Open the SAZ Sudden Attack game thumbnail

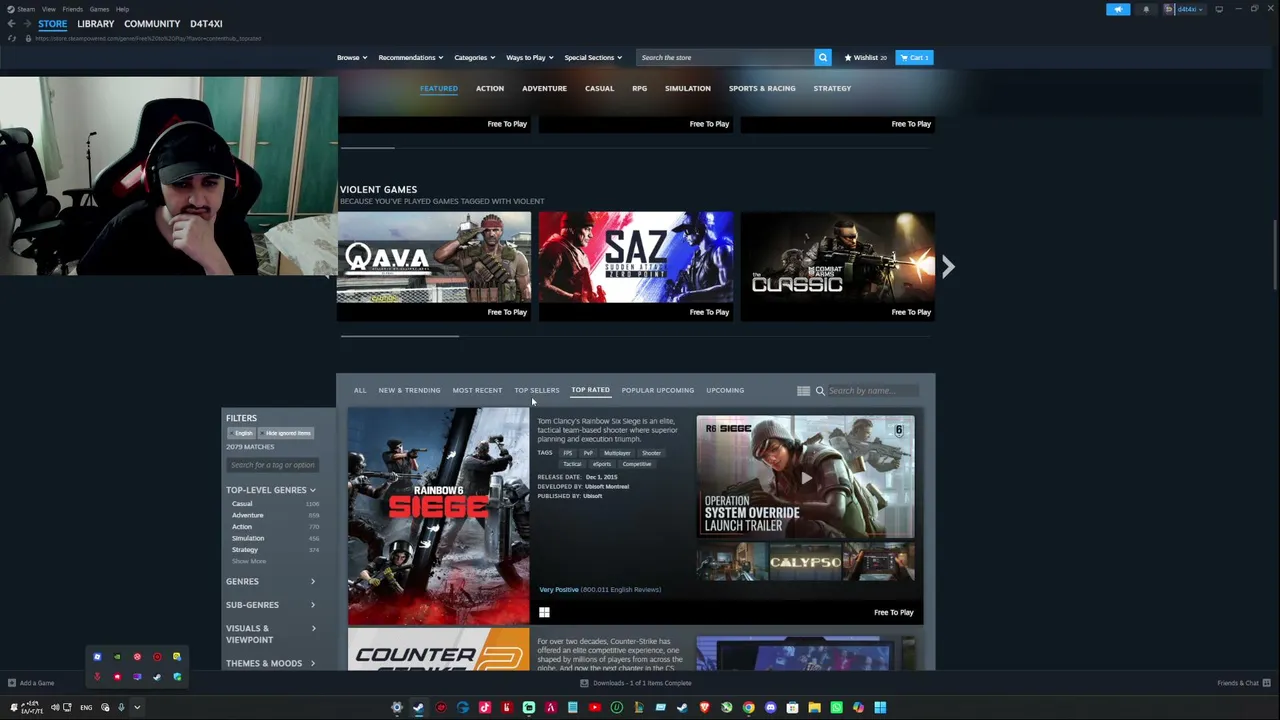coord(636,257)
